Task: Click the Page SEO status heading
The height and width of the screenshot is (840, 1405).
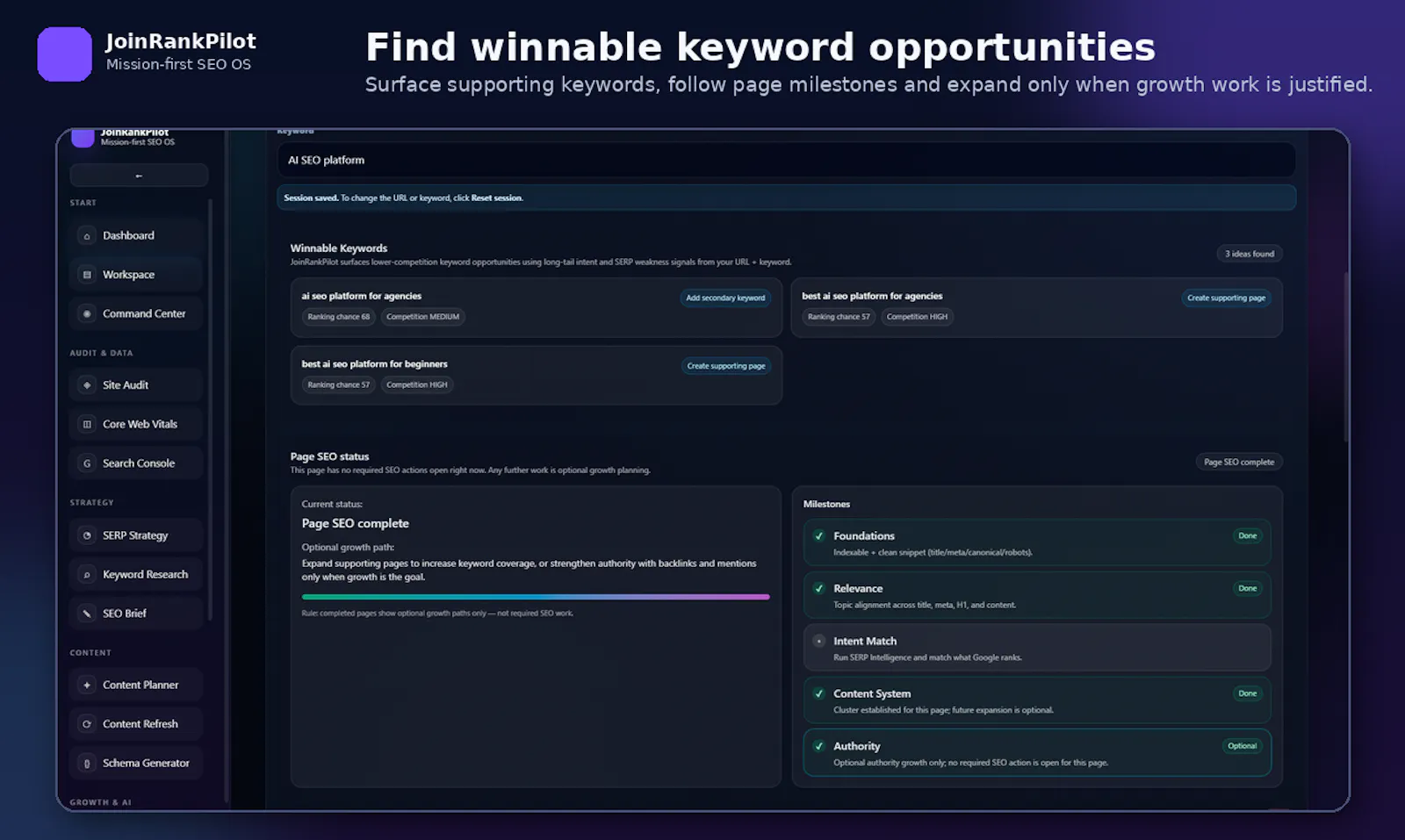Action: 329,457
